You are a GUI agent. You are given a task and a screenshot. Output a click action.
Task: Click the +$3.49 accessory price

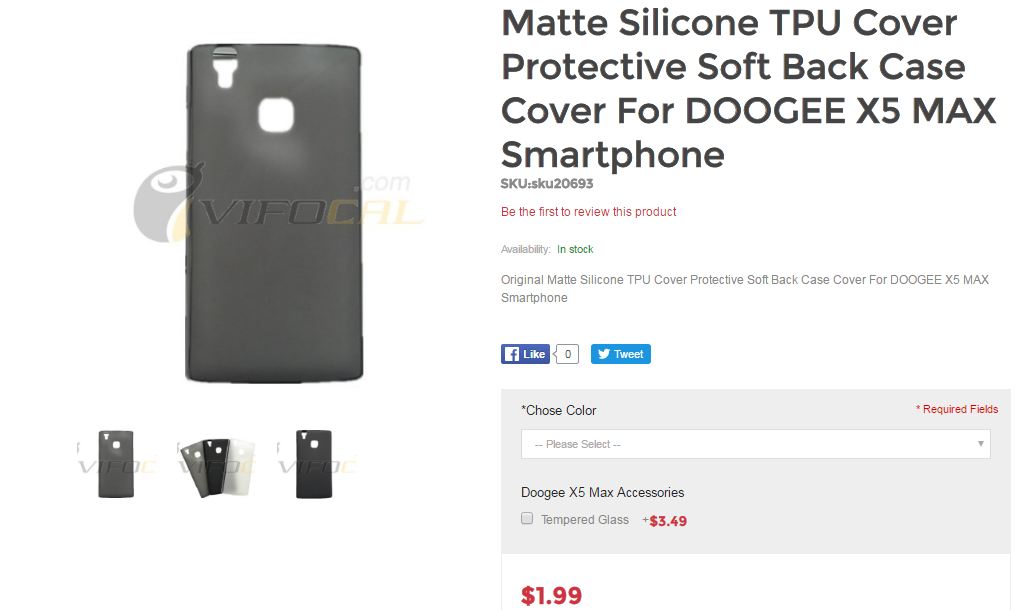click(x=664, y=521)
